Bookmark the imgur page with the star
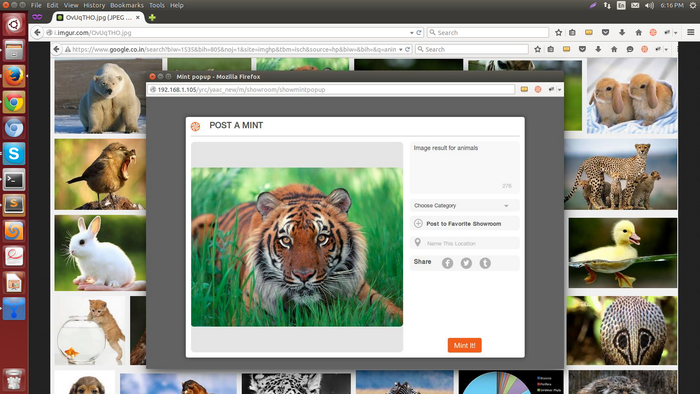 (558, 33)
